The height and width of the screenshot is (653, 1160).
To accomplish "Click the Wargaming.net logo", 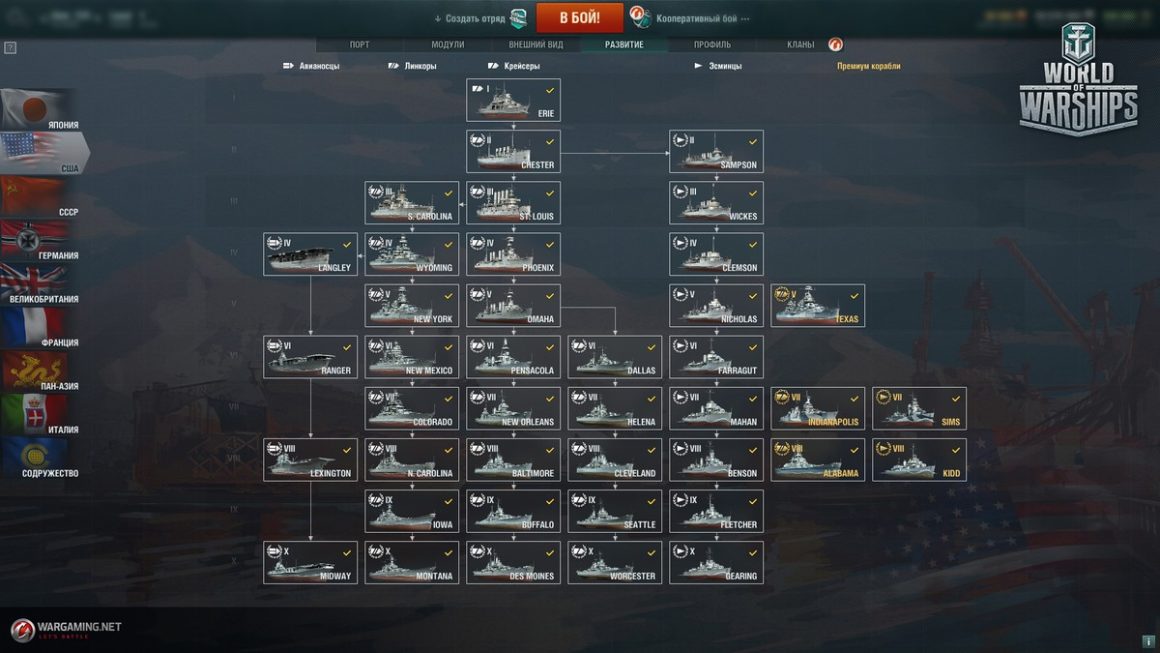I will [66, 629].
